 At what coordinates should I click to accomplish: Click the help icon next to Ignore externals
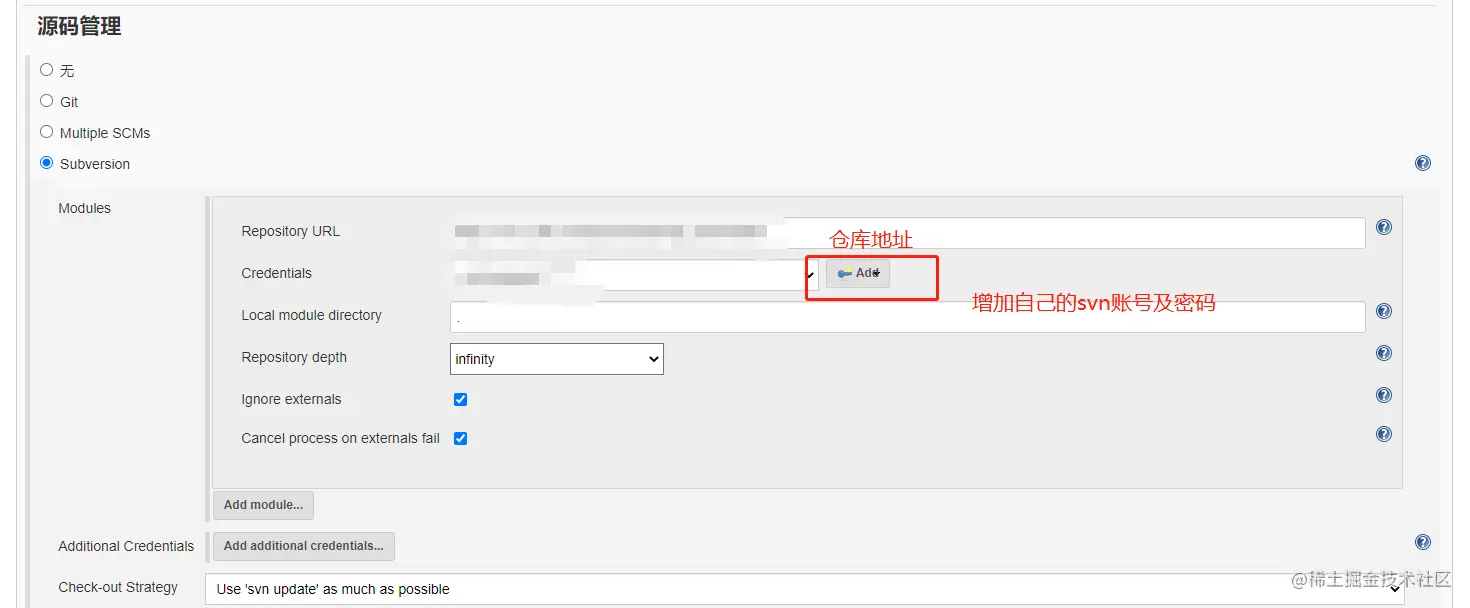[x=1383, y=394]
